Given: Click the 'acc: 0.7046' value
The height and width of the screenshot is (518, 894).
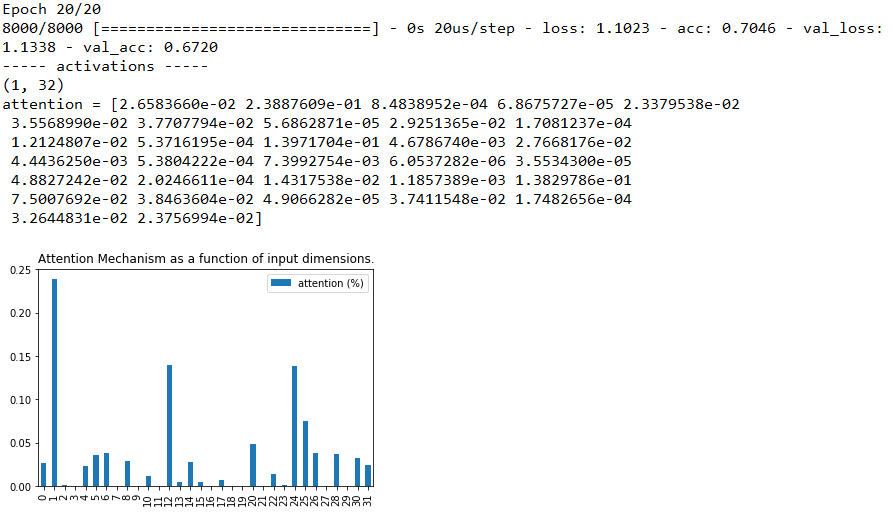Looking at the screenshot, I should 726,28.
